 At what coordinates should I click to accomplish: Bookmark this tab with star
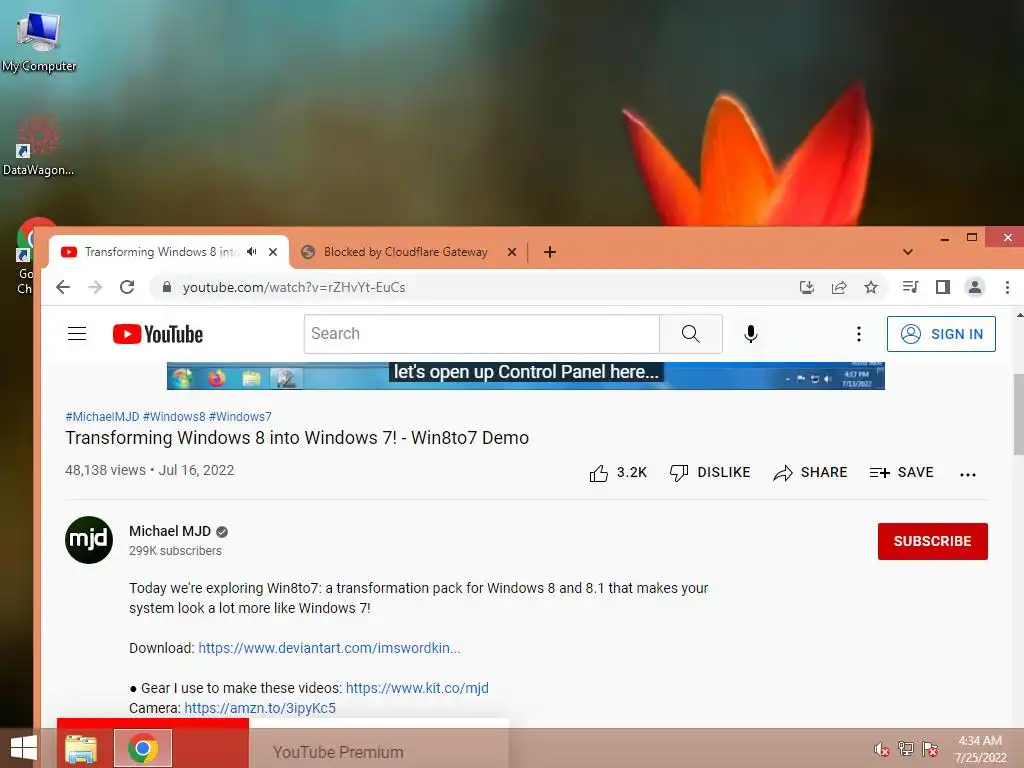point(871,287)
